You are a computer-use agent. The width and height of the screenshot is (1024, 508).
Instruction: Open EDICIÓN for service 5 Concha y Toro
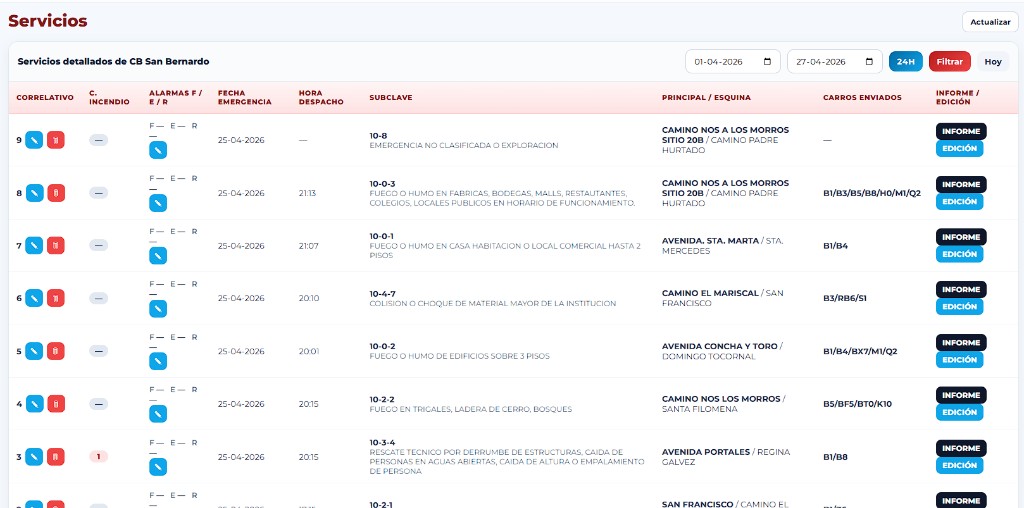click(959, 360)
